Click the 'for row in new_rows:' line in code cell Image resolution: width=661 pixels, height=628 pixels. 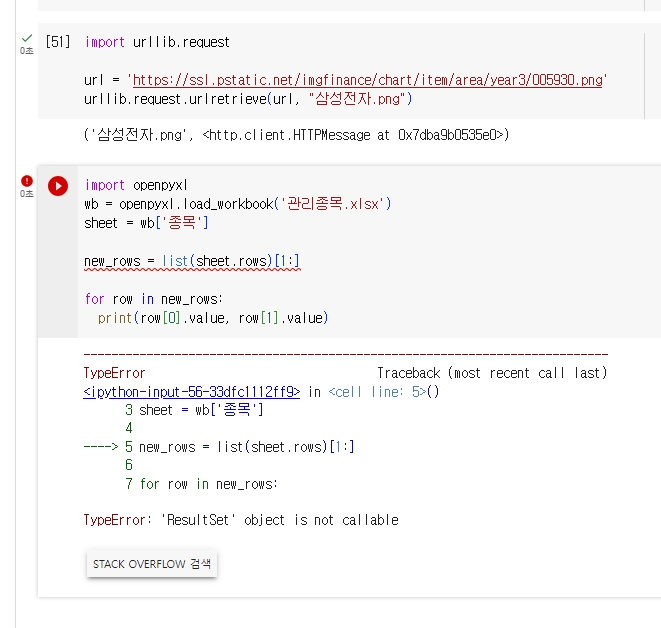pos(153,299)
